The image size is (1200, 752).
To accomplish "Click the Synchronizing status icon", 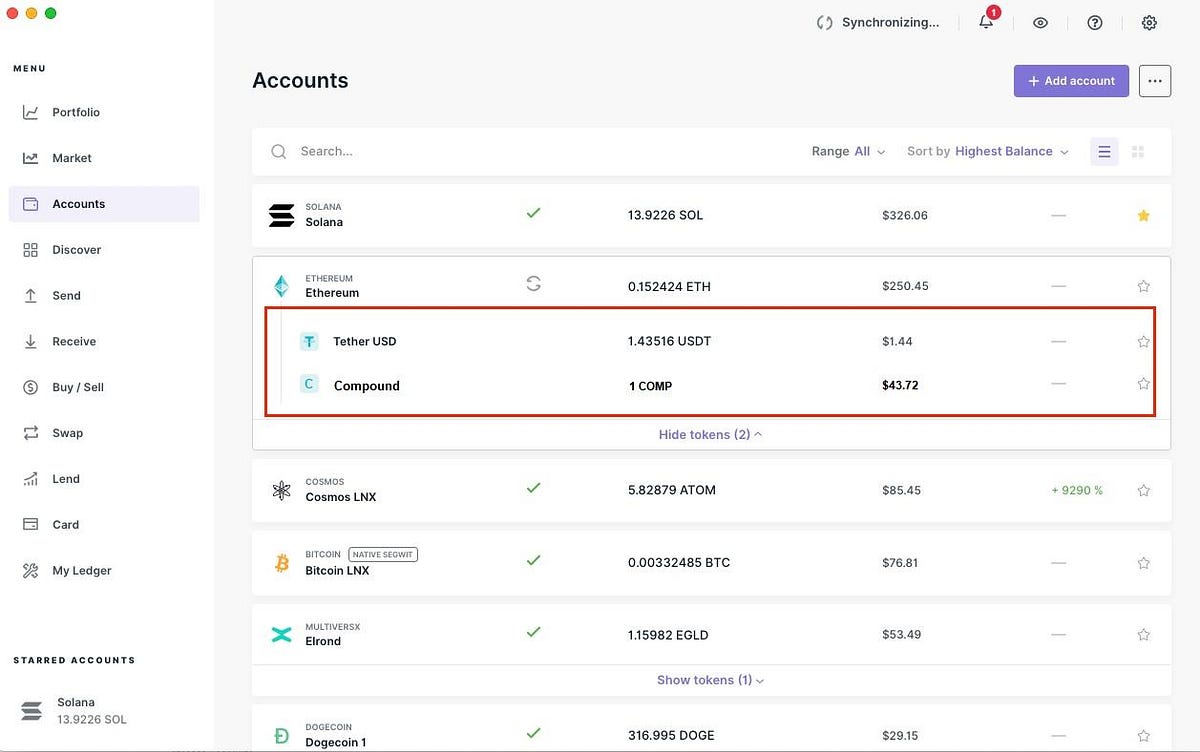I will [x=825, y=22].
